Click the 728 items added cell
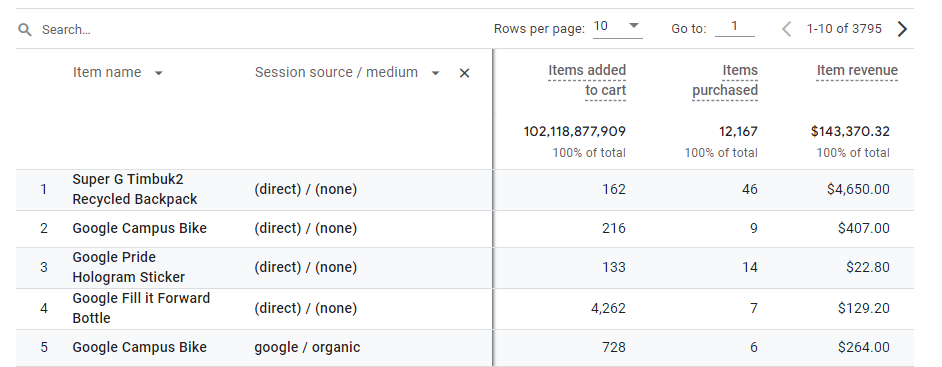This screenshot has width=942, height=367. [x=613, y=347]
